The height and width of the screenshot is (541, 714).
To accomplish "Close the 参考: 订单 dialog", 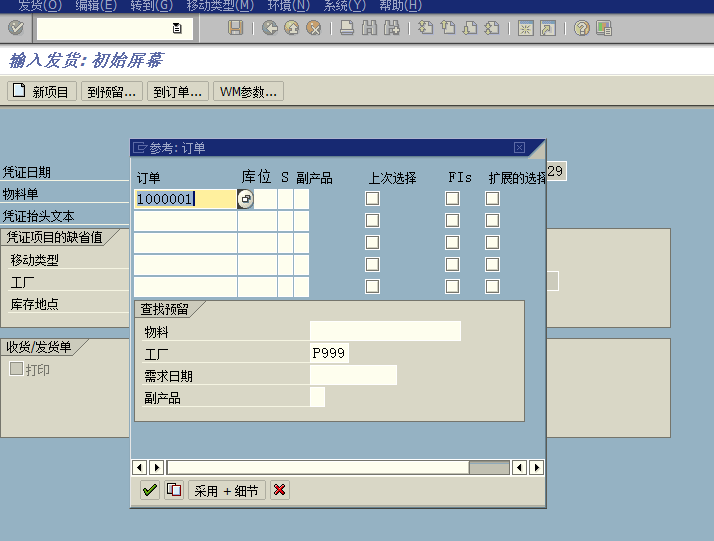I will point(519,148).
